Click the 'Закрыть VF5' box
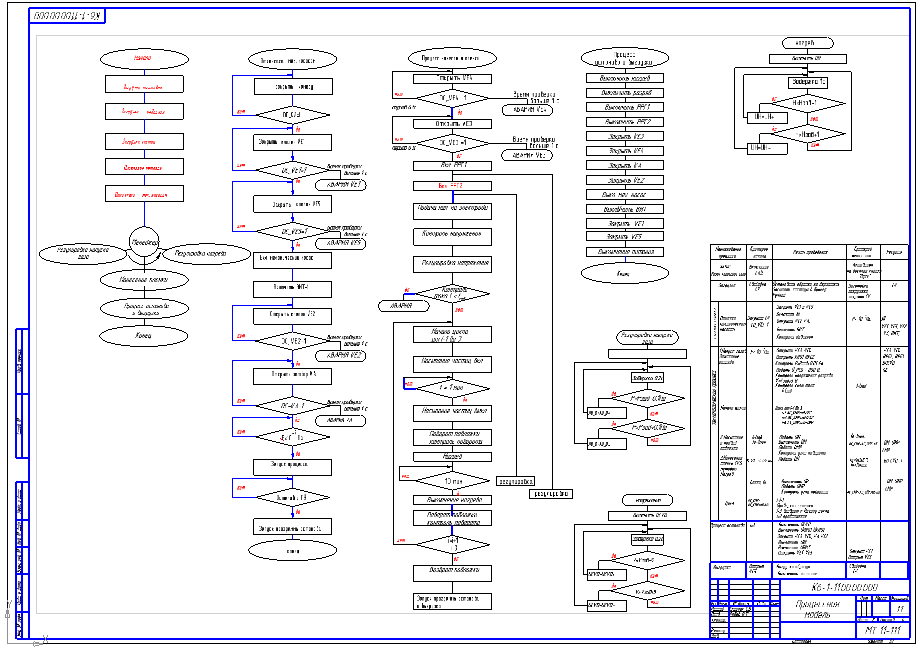This screenshot has width=920, height=648. (x=625, y=237)
